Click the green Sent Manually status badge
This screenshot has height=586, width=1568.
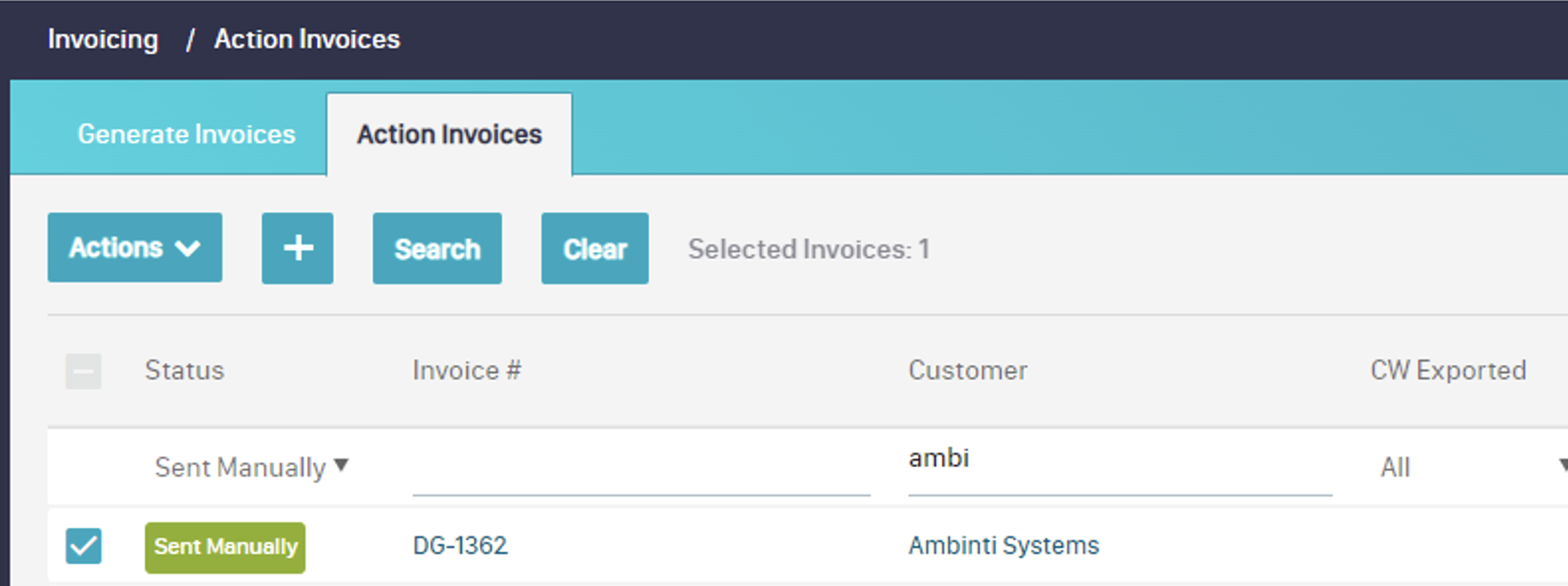coord(225,547)
